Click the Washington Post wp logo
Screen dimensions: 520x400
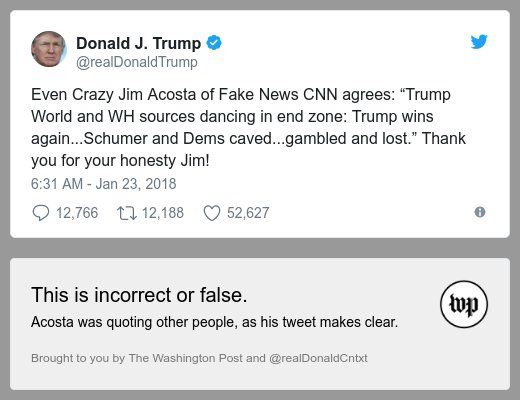pyautogui.click(x=464, y=304)
